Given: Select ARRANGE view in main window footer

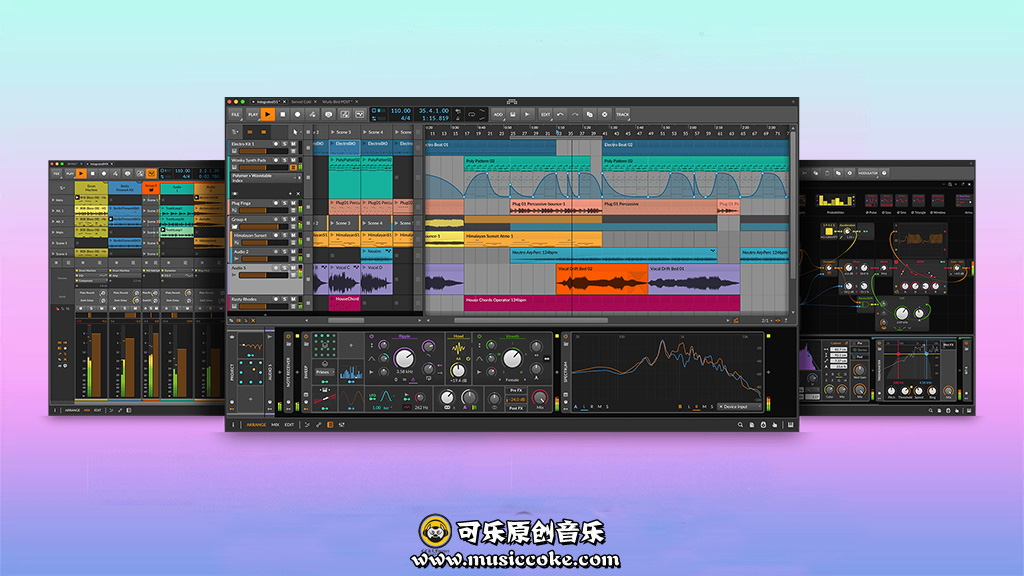Looking at the screenshot, I should coord(256,425).
